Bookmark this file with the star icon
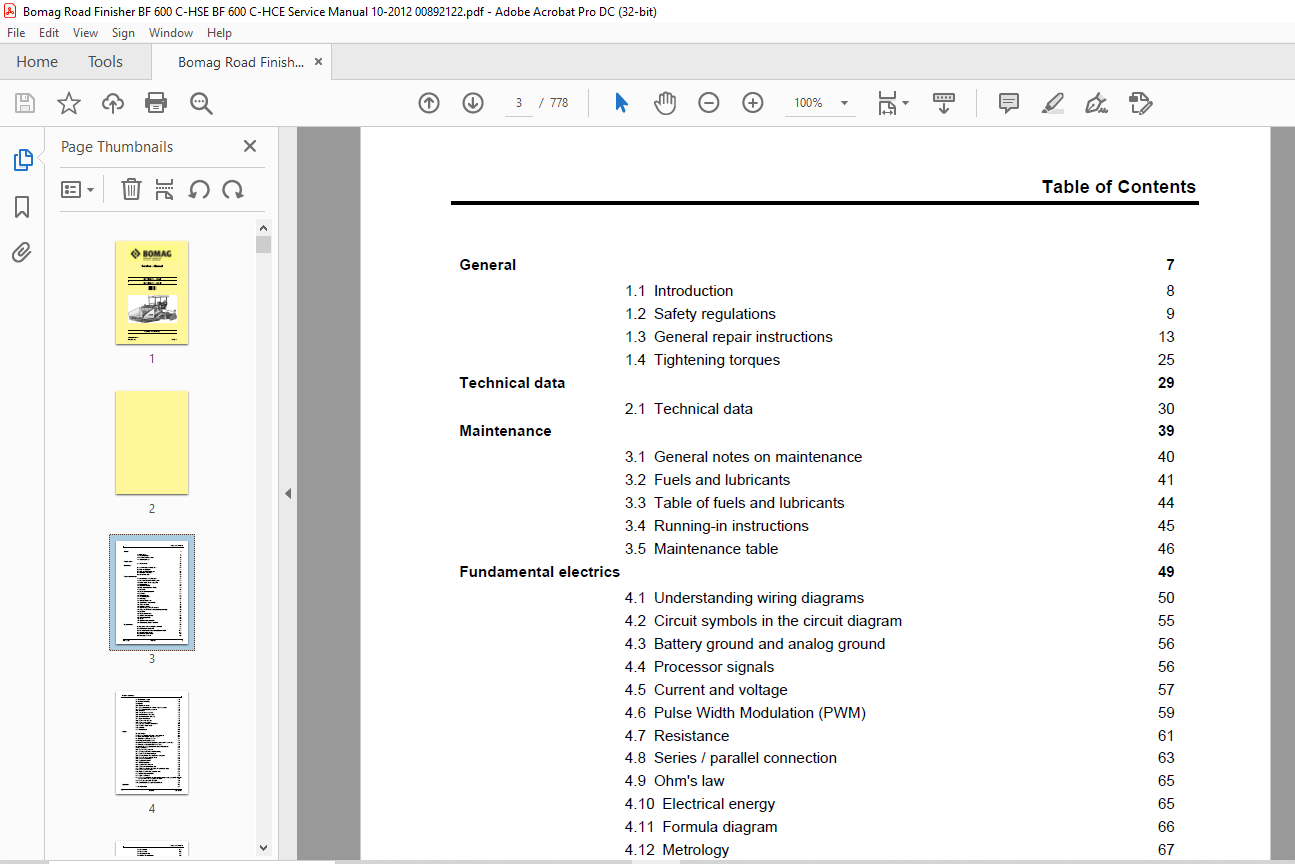Screen dimensions: 1295x864 pyautogui.click(x=69, y=103)
